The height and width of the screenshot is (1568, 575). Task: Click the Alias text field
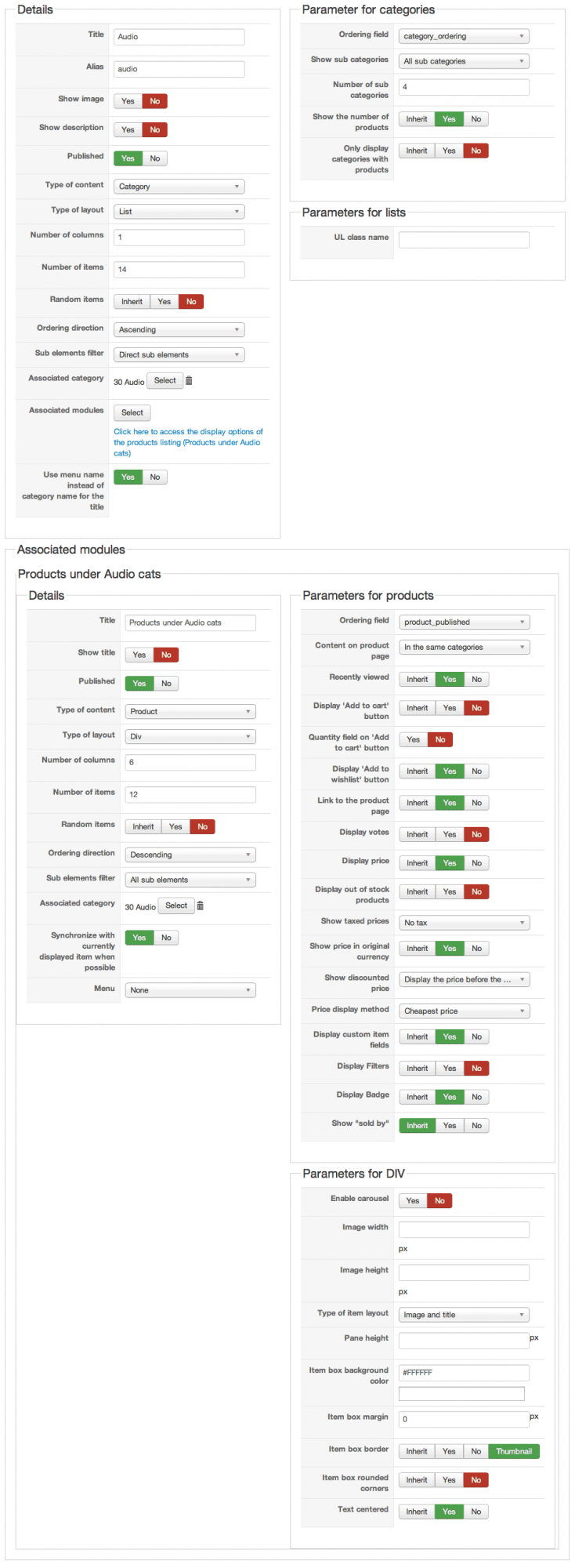tap(179, 69)
